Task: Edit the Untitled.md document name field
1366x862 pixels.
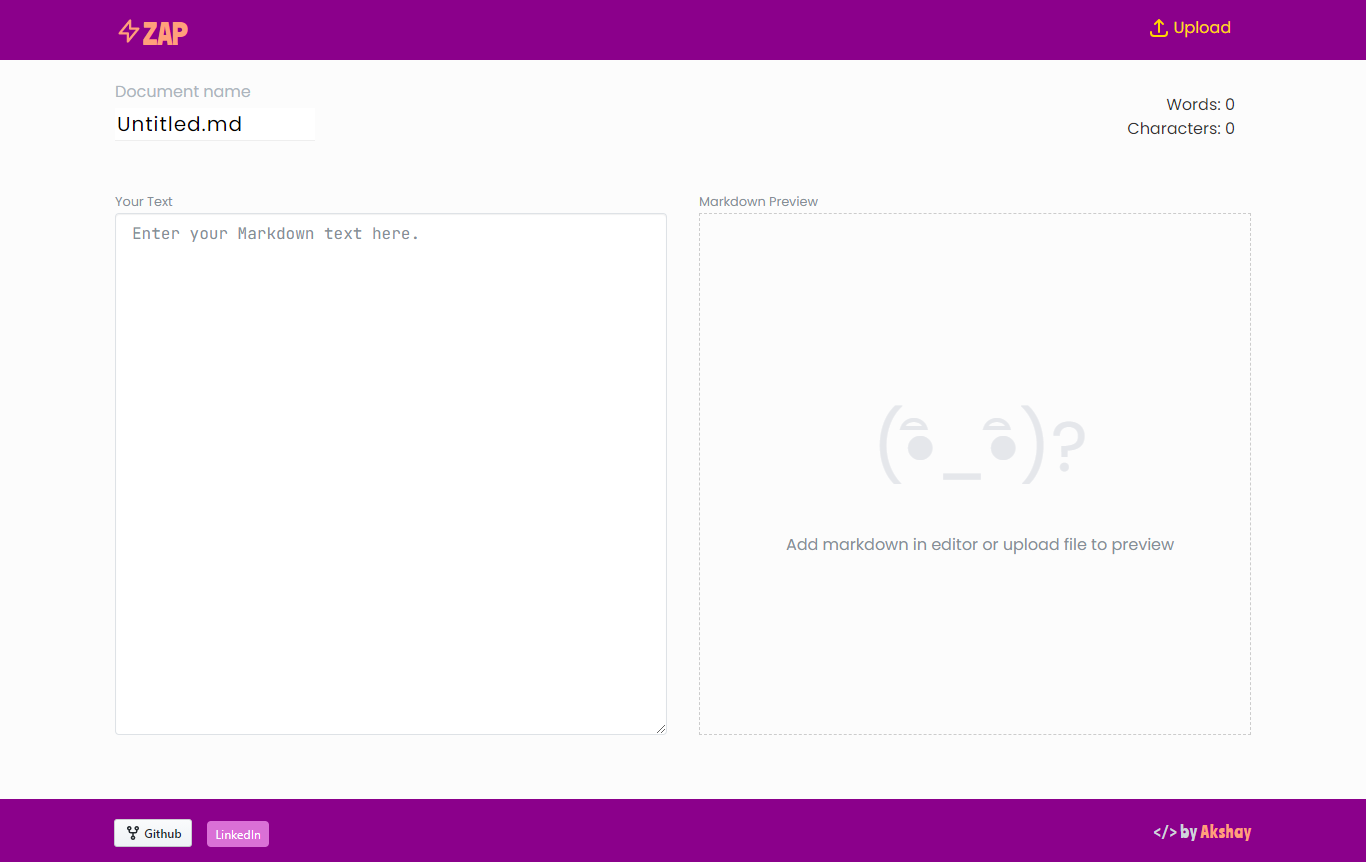Action: tap(215, 124)
